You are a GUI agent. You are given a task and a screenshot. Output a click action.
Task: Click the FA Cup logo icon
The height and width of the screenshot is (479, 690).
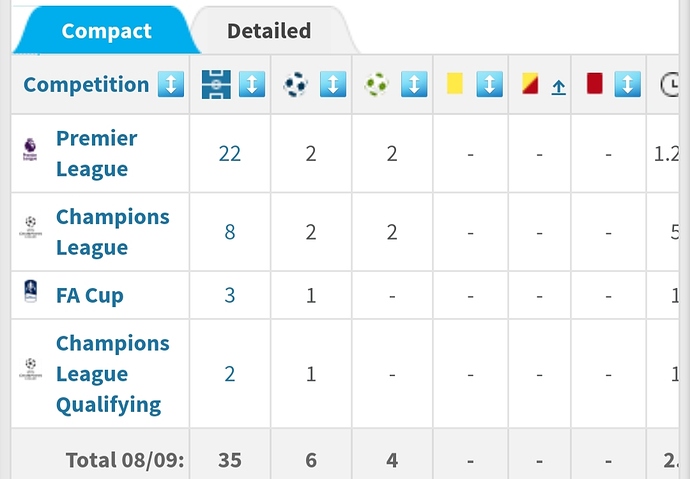tap(30, 291)
